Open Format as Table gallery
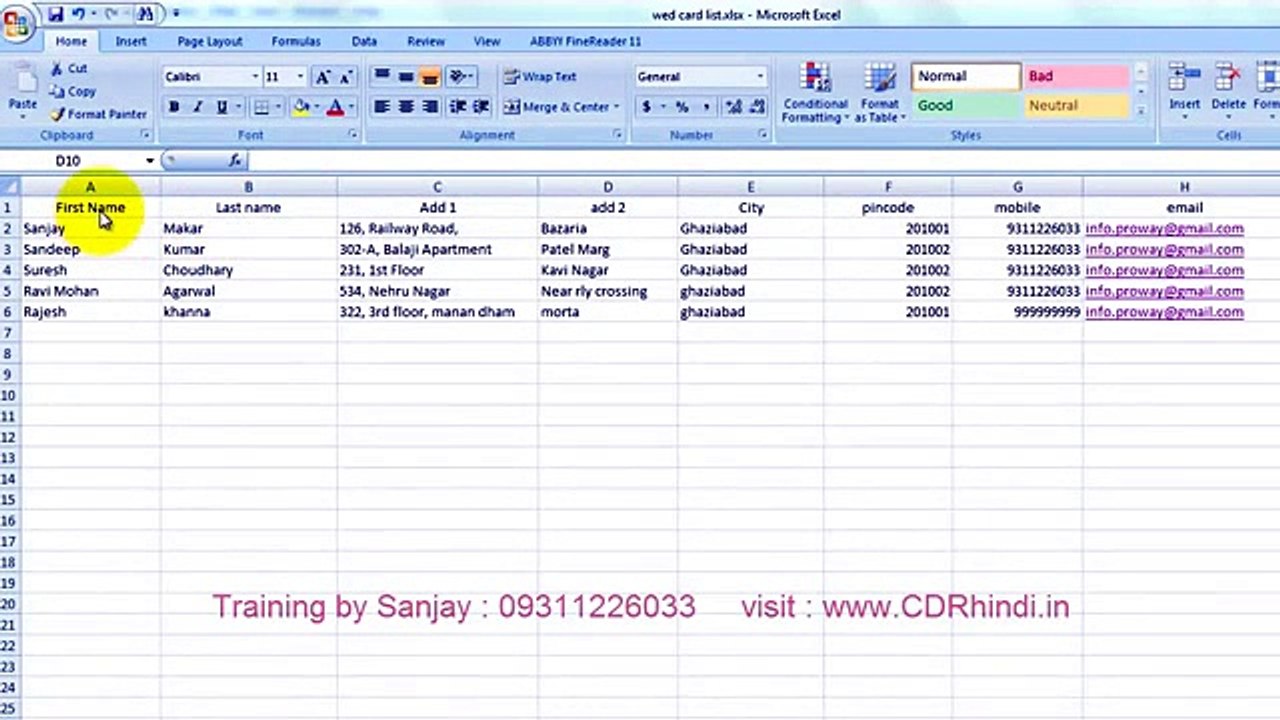 [880, 92]
